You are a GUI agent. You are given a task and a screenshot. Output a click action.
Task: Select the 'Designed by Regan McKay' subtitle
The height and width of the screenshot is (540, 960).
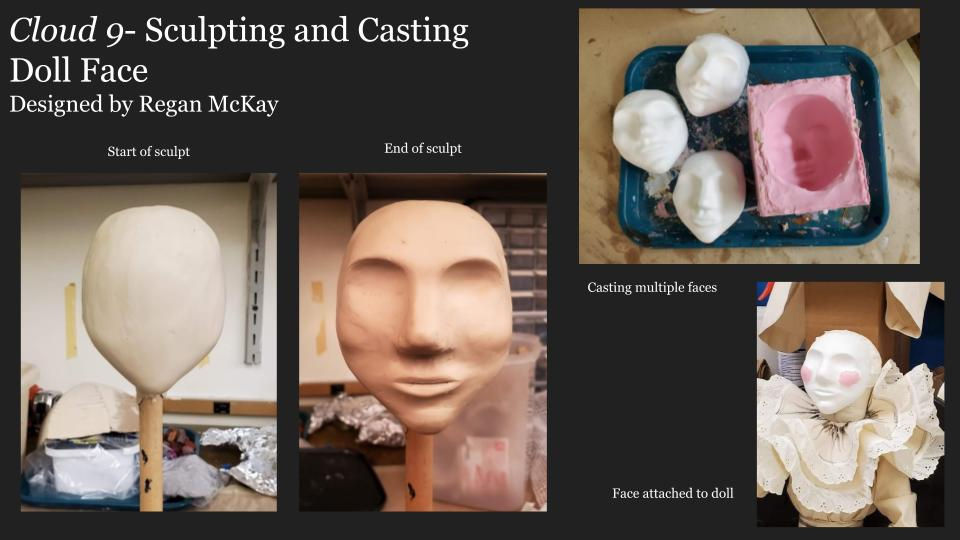(x=144, y=104)
